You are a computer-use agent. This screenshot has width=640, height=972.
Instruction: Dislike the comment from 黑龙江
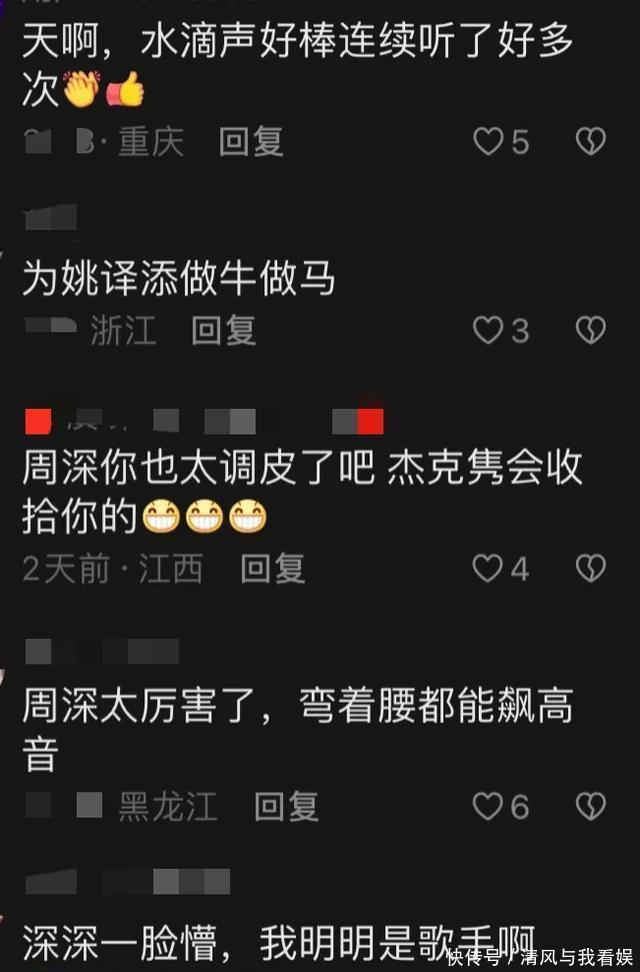pyautogui.click(x=590, y=806)
